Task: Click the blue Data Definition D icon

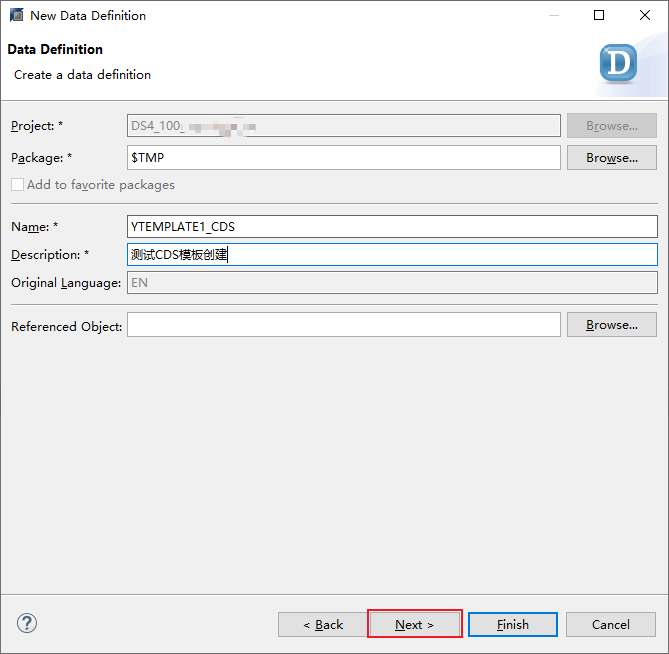Action: click(618, 63)
